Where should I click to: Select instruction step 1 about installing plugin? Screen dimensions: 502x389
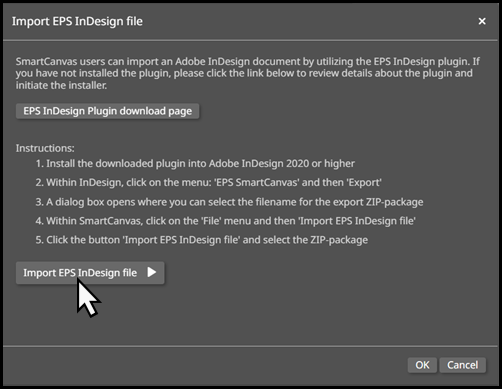coord(195,164)
